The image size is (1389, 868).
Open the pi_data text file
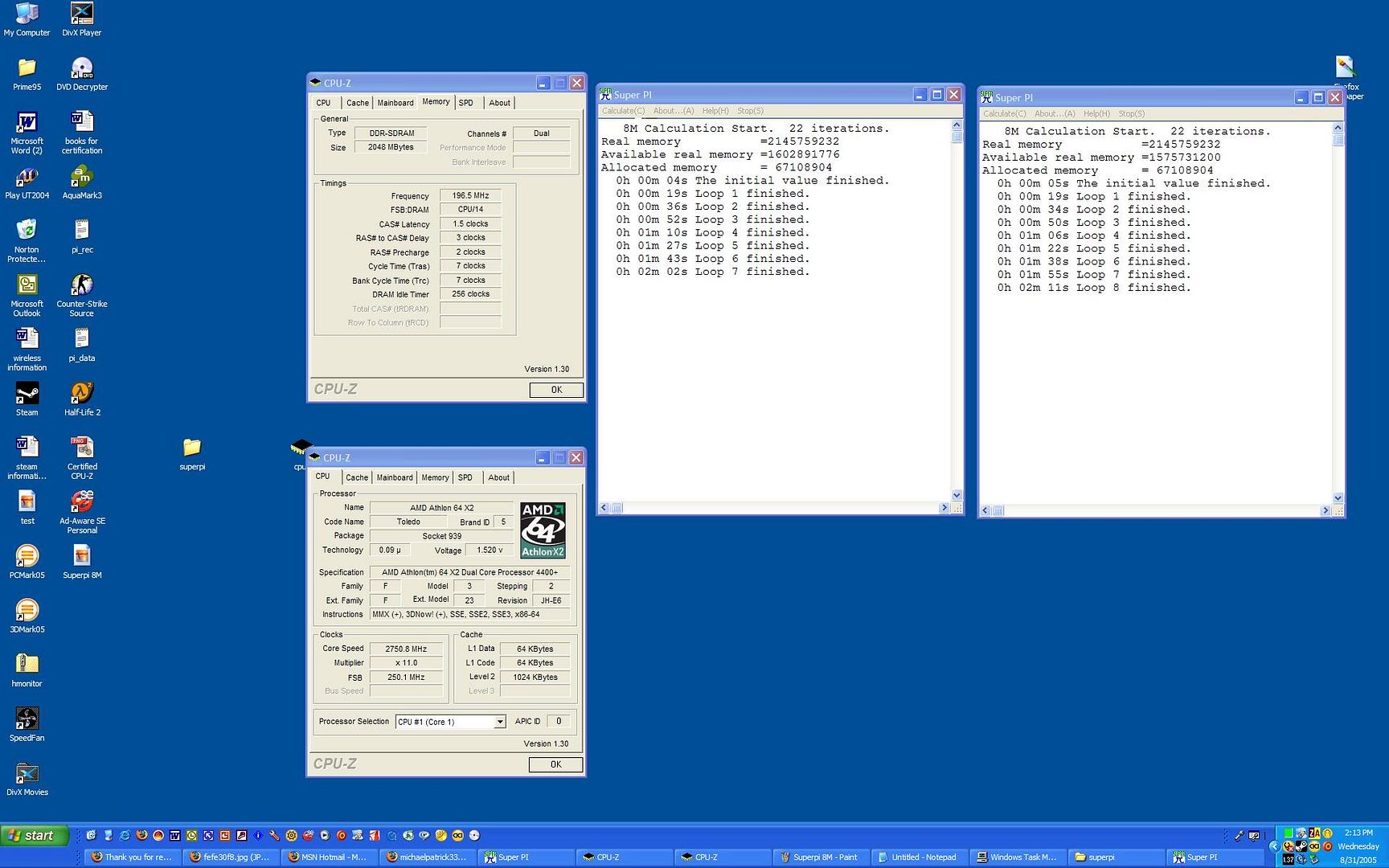coord(81,345)
